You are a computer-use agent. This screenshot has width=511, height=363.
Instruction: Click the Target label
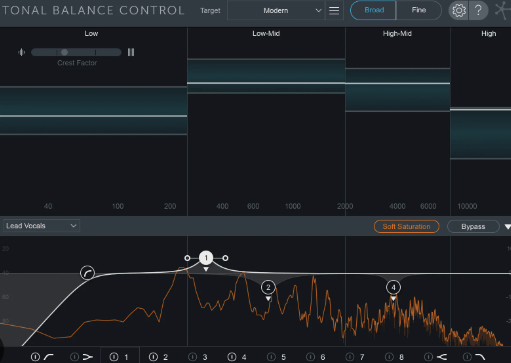pyautogui.click(x=210, y=11)
